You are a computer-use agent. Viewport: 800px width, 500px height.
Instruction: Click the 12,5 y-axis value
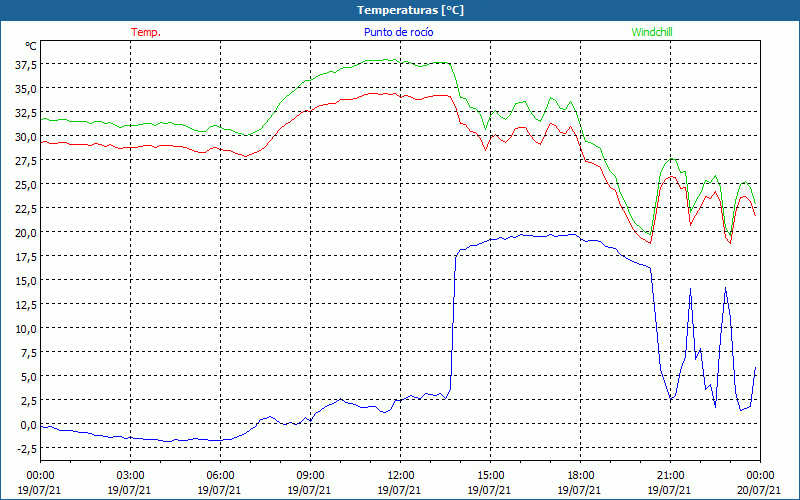coord(27,304)
